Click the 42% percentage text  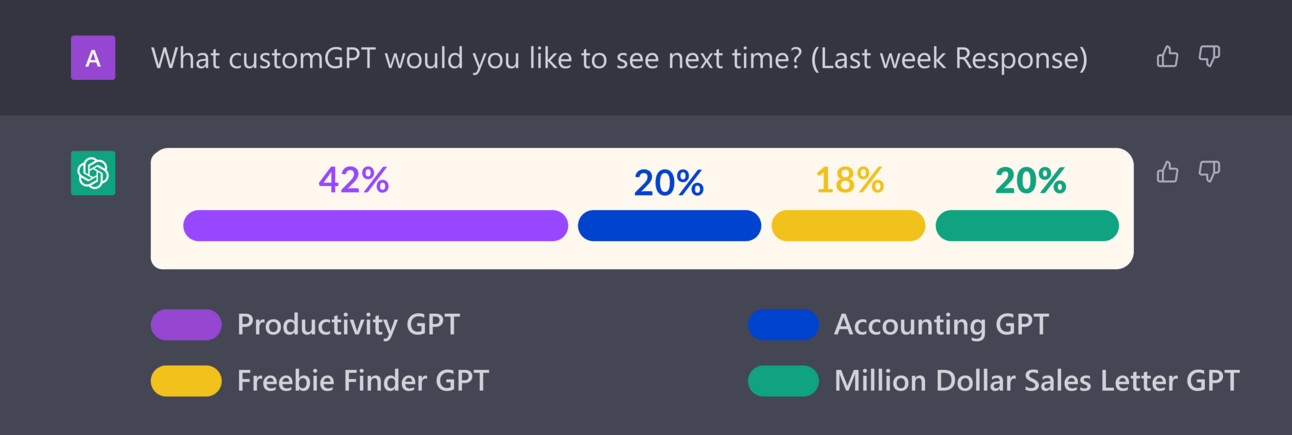354,180
